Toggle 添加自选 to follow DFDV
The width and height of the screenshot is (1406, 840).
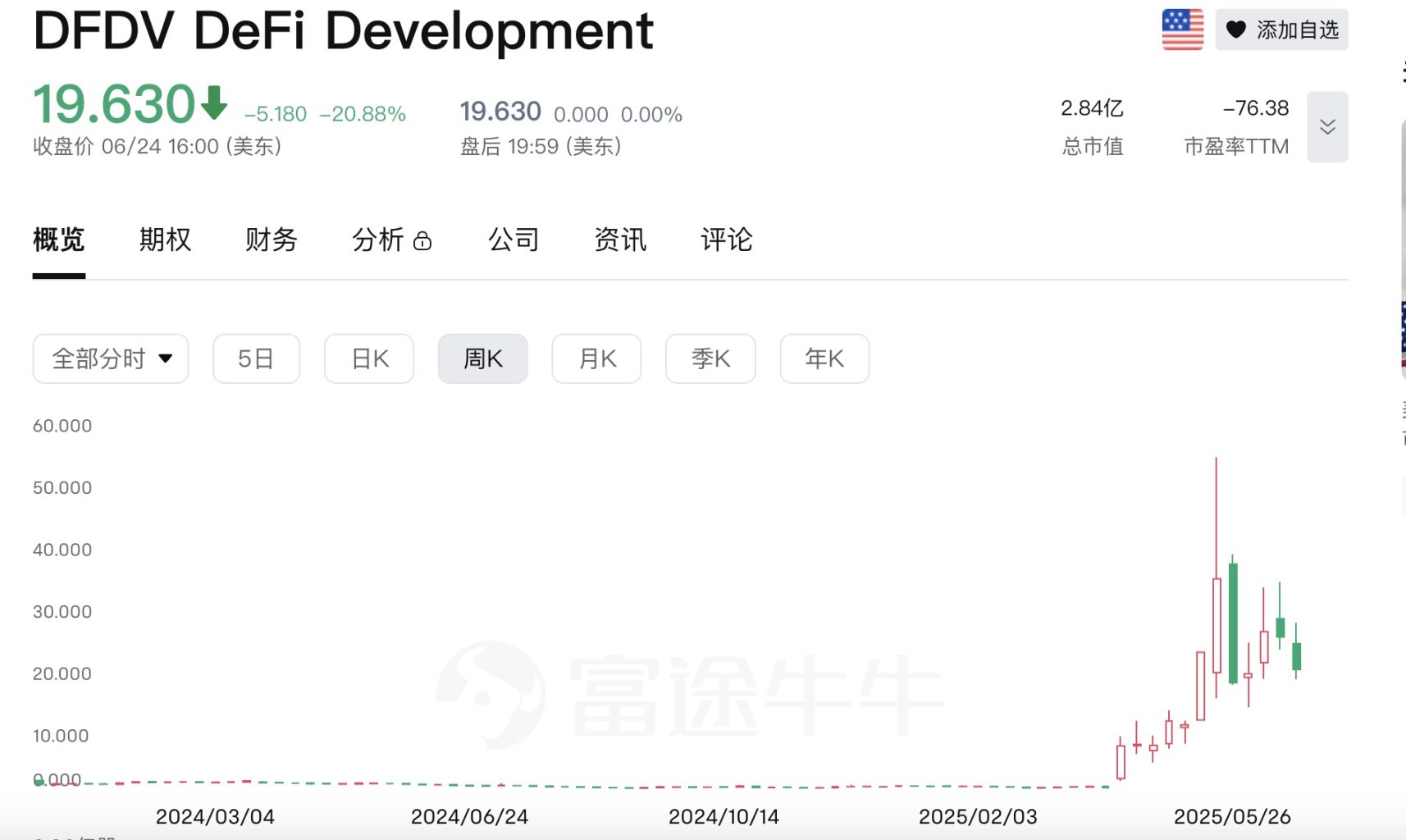[x=1281, y=28]
